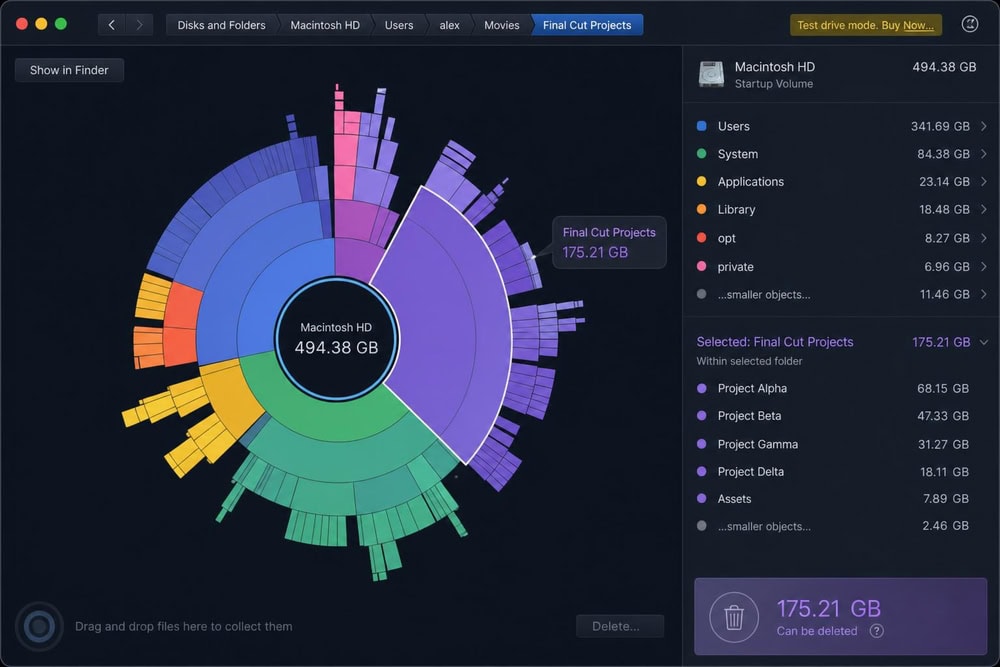Select Project Delta row

(842, 471)
